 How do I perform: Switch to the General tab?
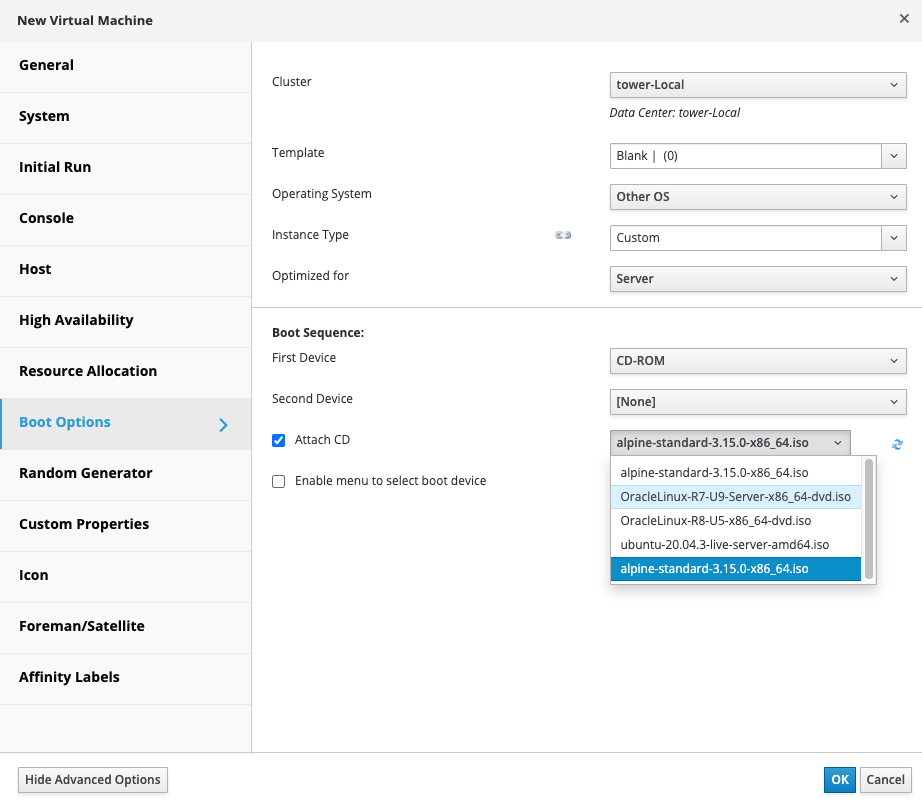click(x=47, y=65)
